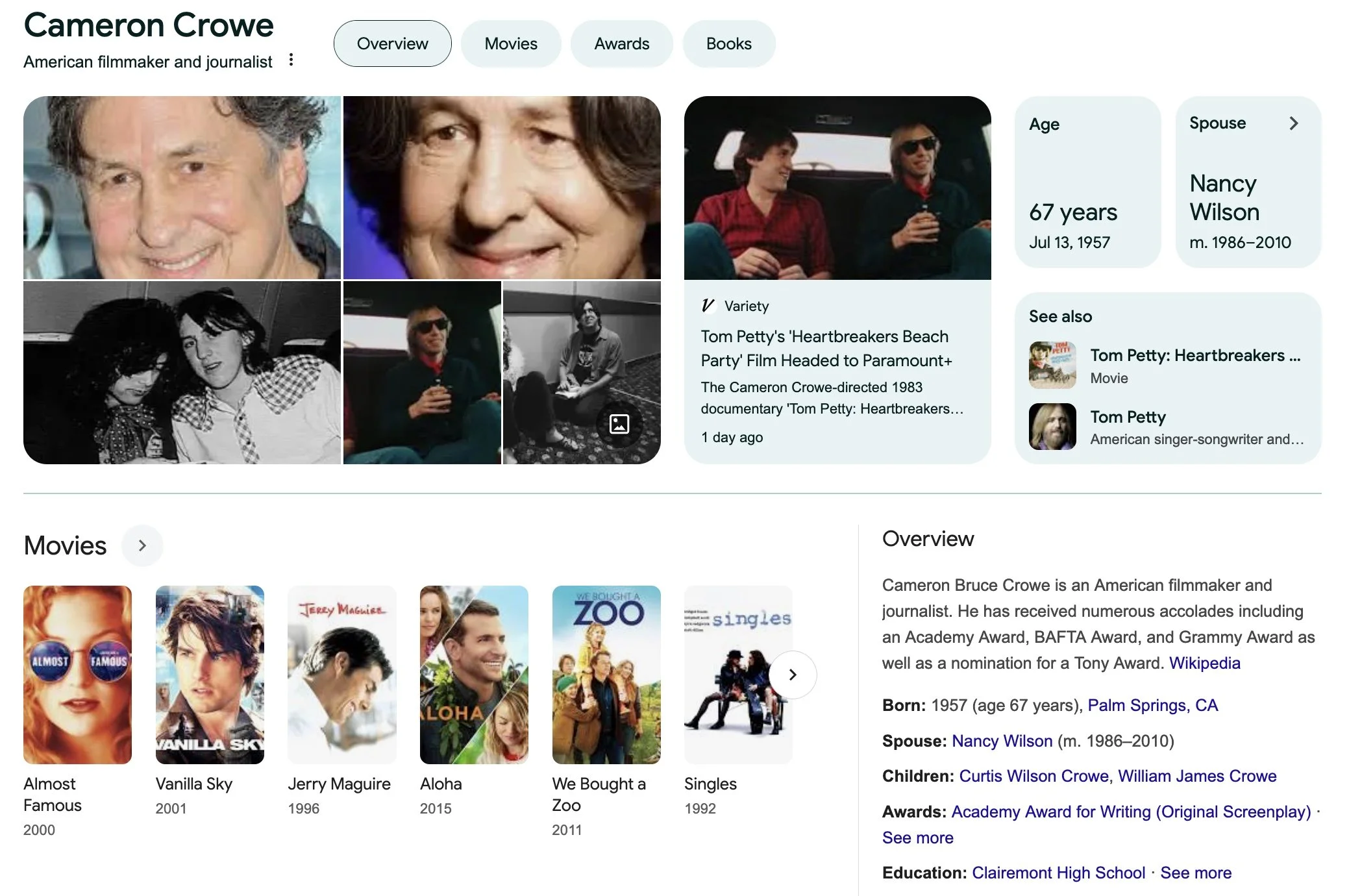Screen dimensions: 1349x896
Task: Open Tom Petty Heartbreakers movie thumbnail icon
Action: click(1052, 366)
